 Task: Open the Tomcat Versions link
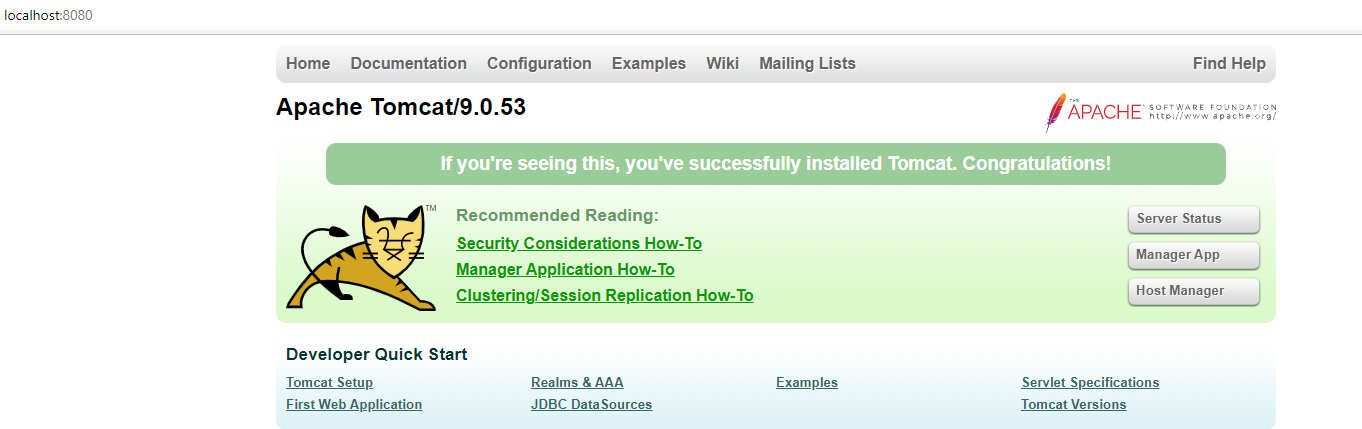tap(1073, 404)
